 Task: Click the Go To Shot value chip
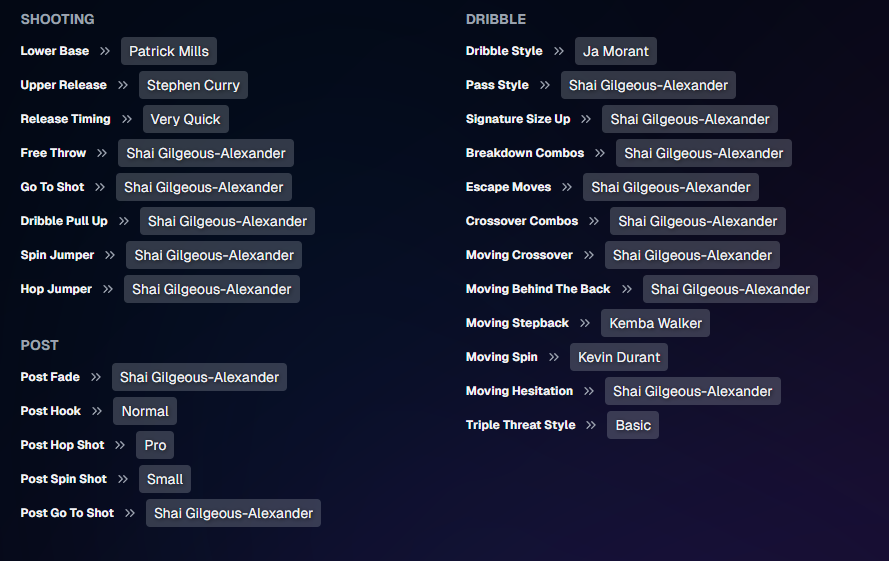click(204, 187)
